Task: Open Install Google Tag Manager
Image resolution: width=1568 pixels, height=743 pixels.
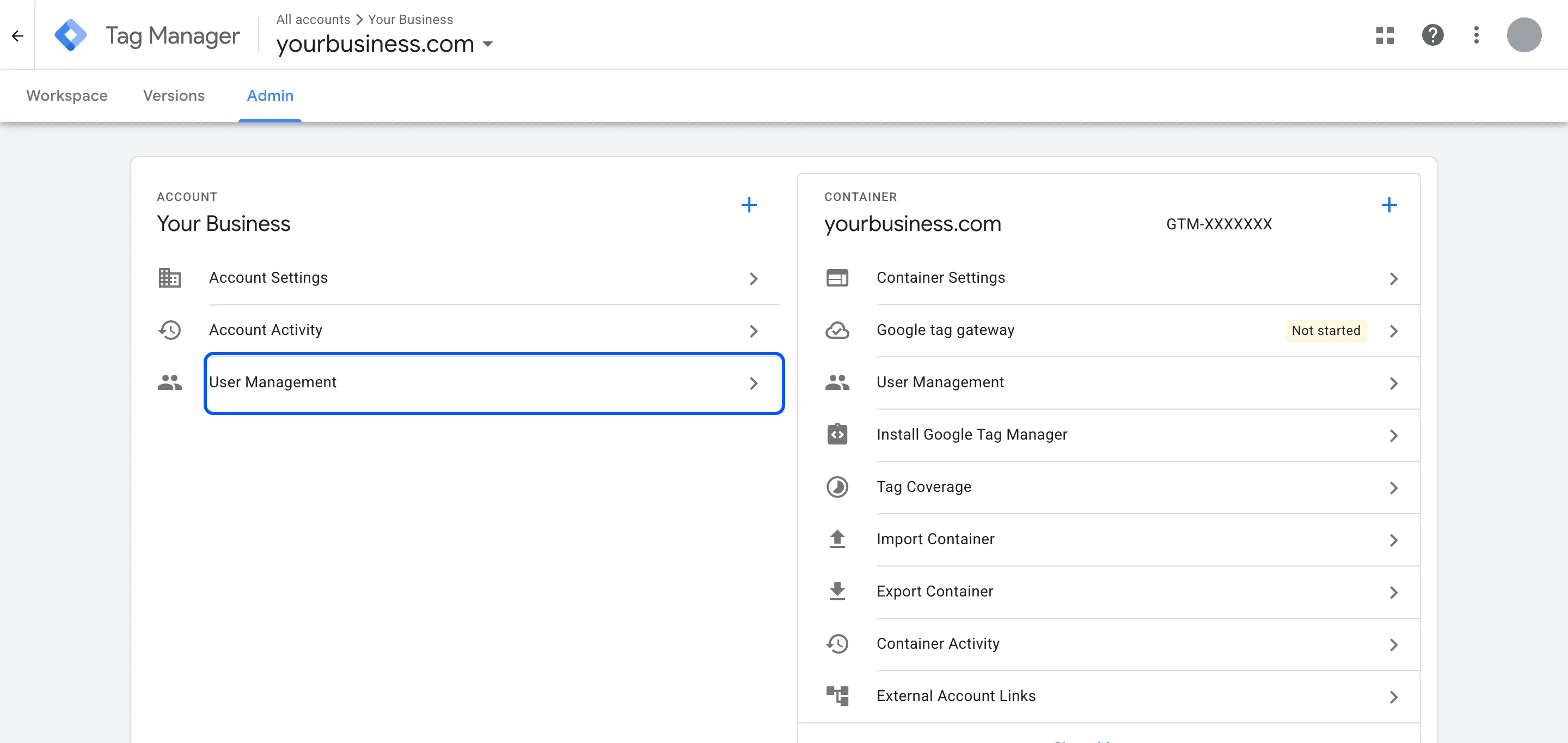Action: (1147, 435)
